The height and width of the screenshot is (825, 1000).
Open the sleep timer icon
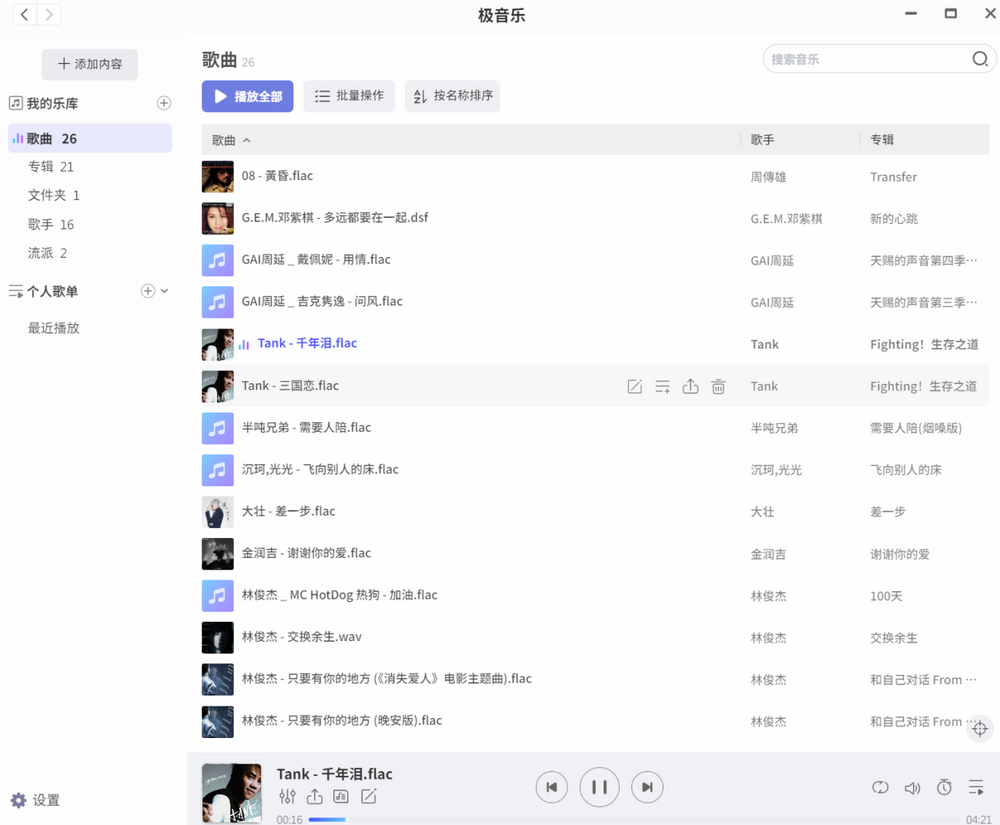coord(944,788)
